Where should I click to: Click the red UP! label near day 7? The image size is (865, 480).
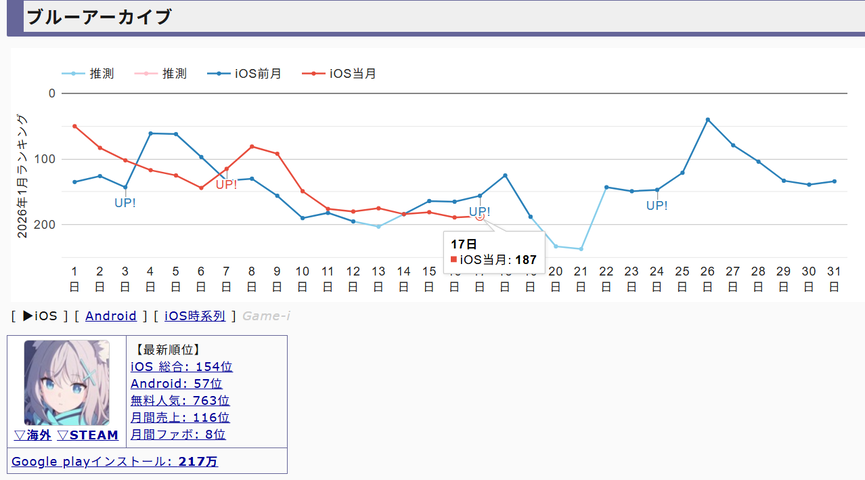tap(226, 185)
